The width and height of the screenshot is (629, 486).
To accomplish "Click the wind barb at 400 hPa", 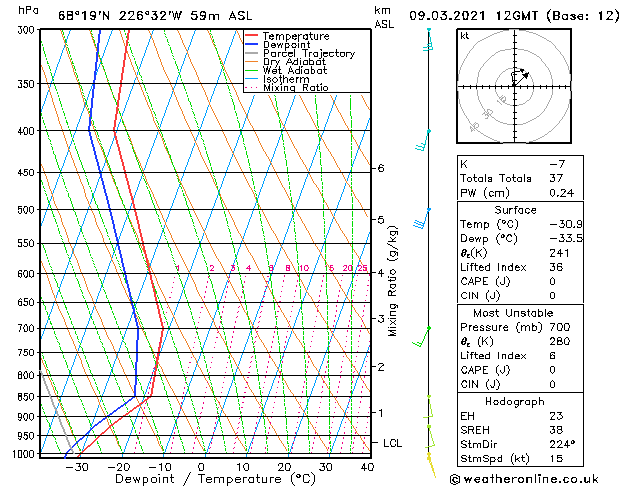I will click(422, 140).
